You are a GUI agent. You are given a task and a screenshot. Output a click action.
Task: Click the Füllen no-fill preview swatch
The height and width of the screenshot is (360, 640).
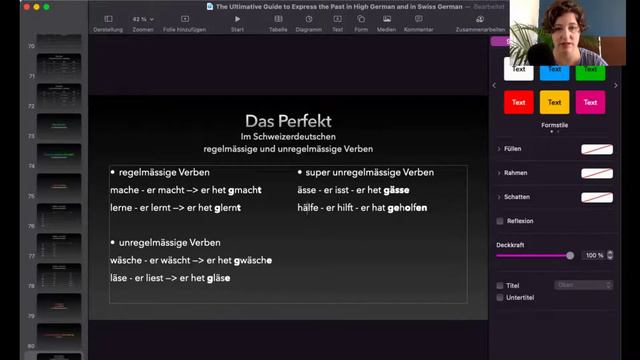pos(597,149)
